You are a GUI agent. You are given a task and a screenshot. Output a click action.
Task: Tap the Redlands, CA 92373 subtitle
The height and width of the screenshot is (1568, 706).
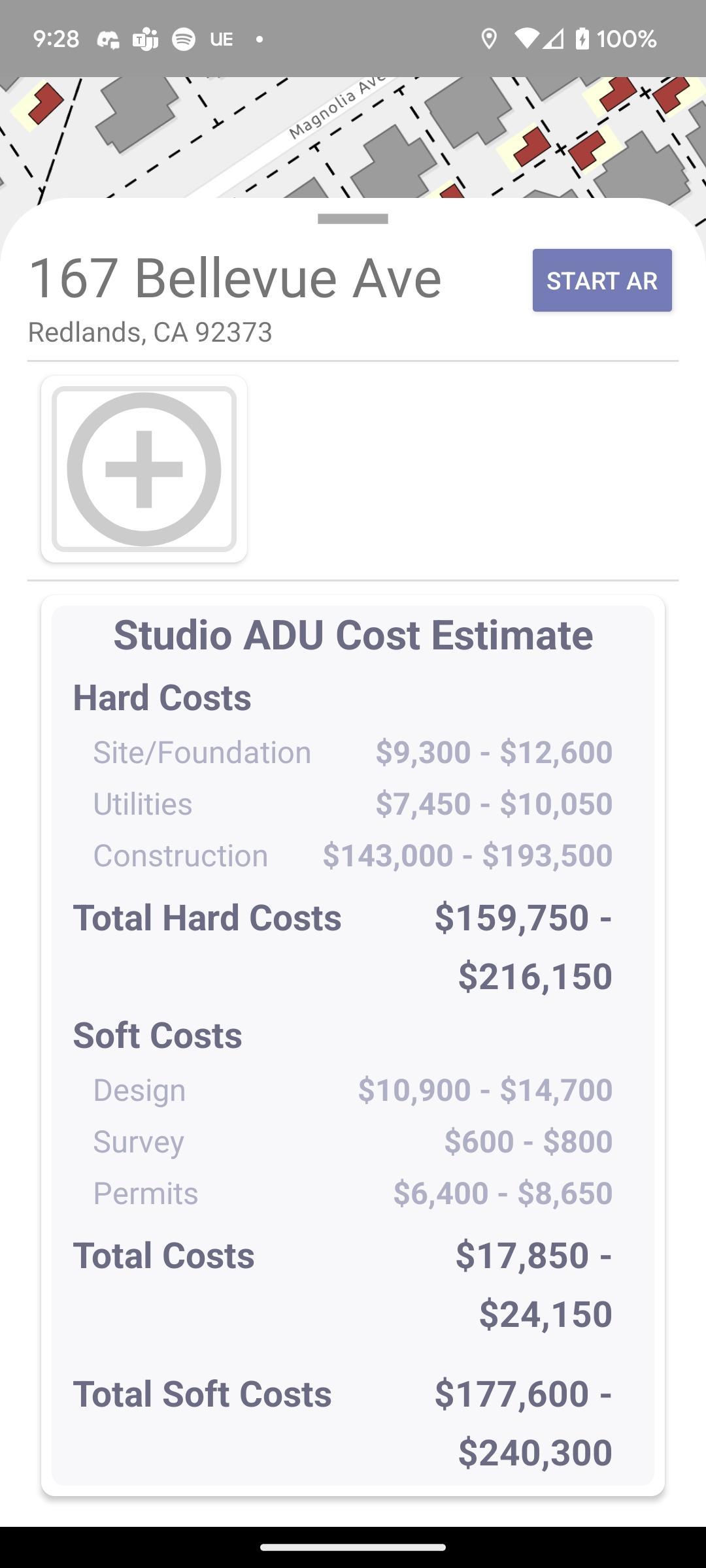click(x=150, y=333)
